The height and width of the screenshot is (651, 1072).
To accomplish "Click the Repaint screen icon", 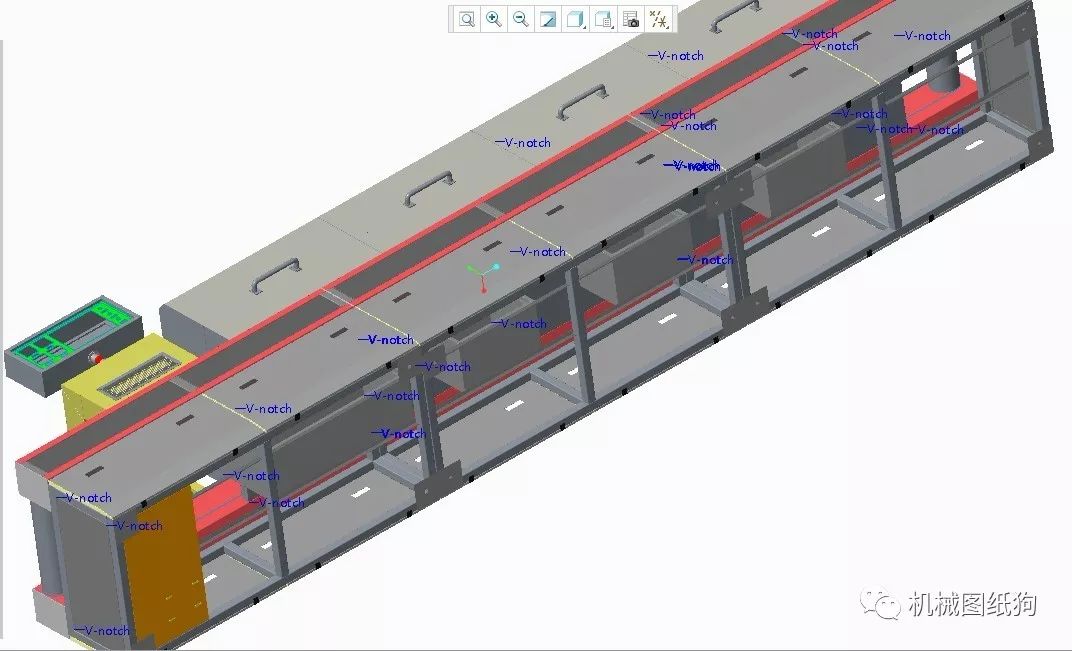I will [x=548, y=19].
